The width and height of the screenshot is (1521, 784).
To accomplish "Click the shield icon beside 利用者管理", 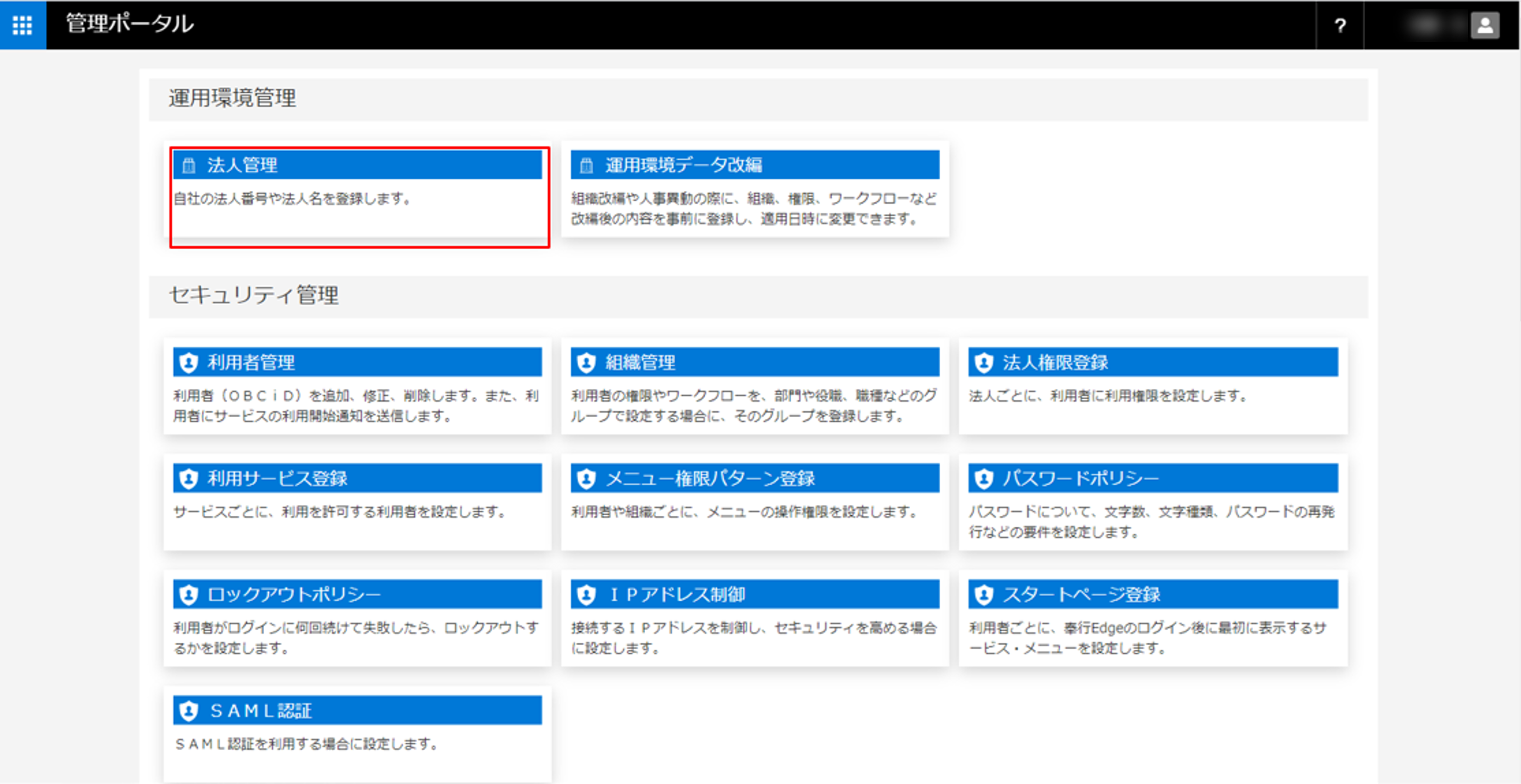I will pyautogui.click(x=188, y=363).
